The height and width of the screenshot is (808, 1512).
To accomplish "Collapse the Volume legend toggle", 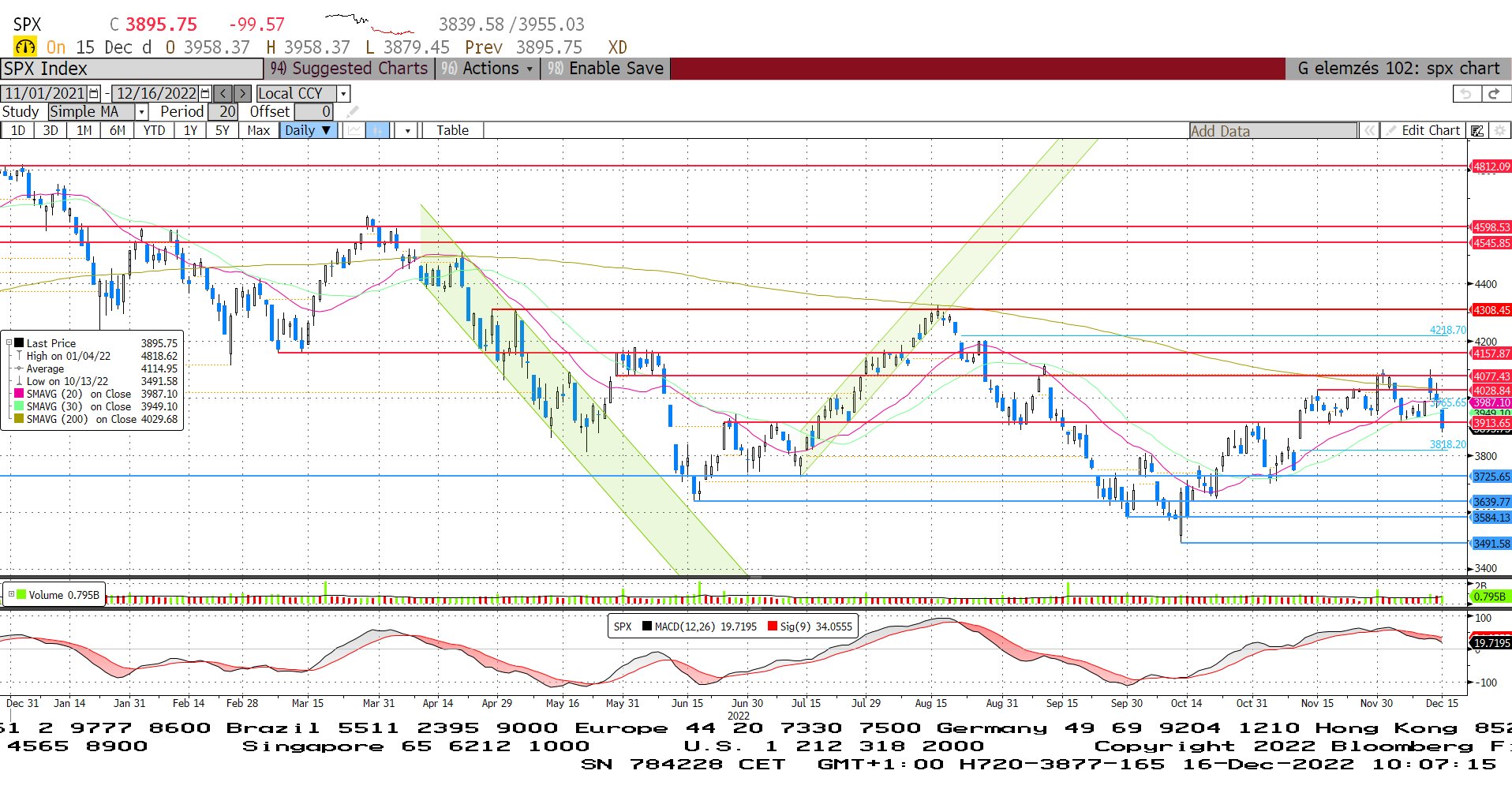I will click(11, 594).
